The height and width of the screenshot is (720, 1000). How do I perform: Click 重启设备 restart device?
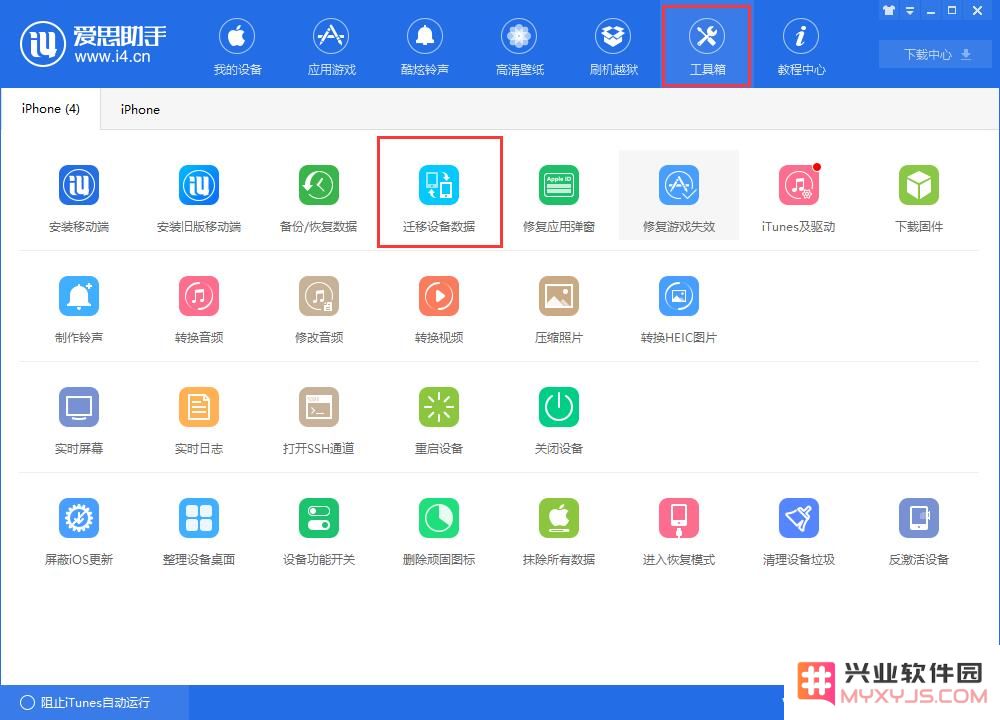(x=439, y=421)
